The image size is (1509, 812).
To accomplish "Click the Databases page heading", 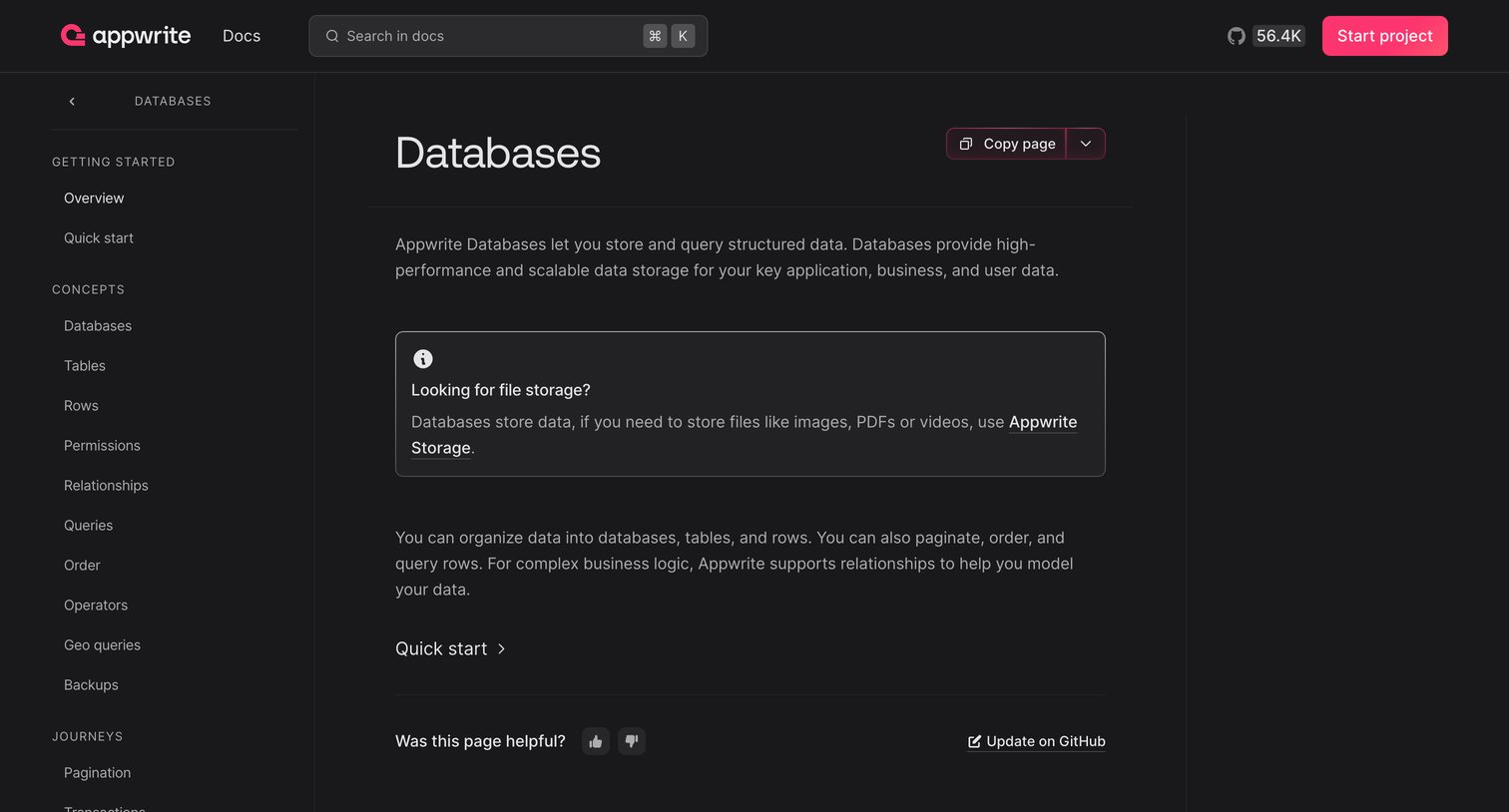I will pos(498,153).
